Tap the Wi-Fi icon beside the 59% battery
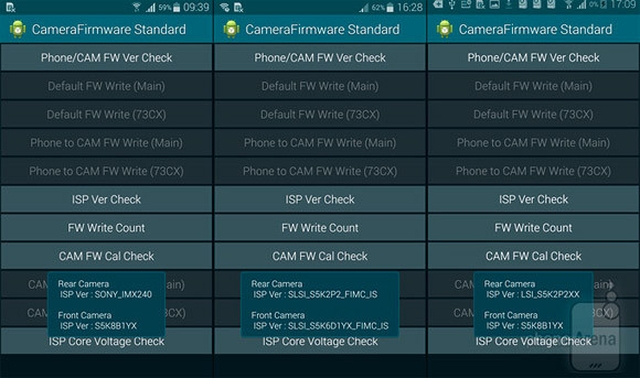 (137, 7)
